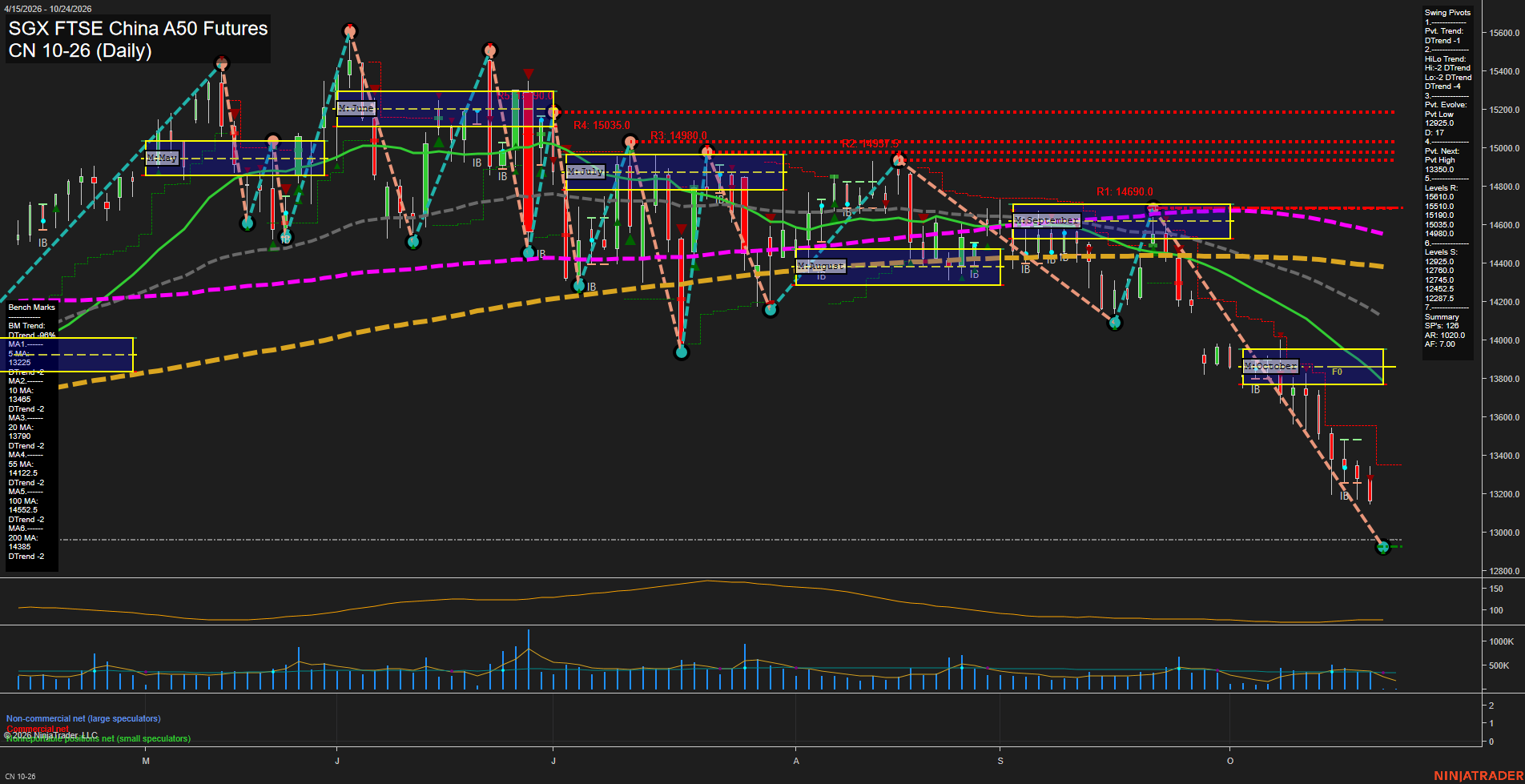1525x784 pixels.
Task: Click the 150 label on the indicator axis
Action: pyautogui.click(x=1496, y=589)
